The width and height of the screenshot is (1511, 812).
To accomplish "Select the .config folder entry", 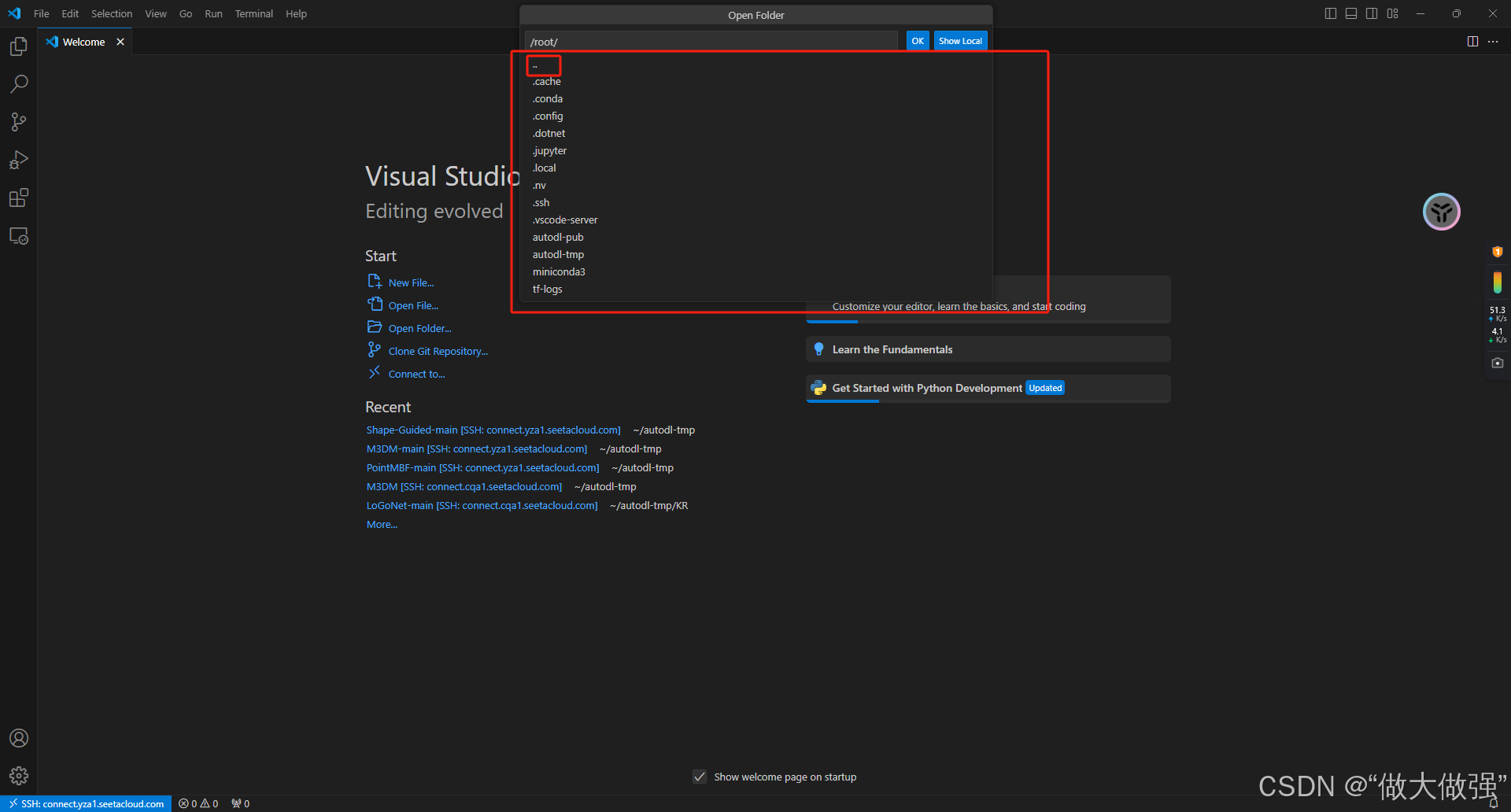I will tap(755, 116).
